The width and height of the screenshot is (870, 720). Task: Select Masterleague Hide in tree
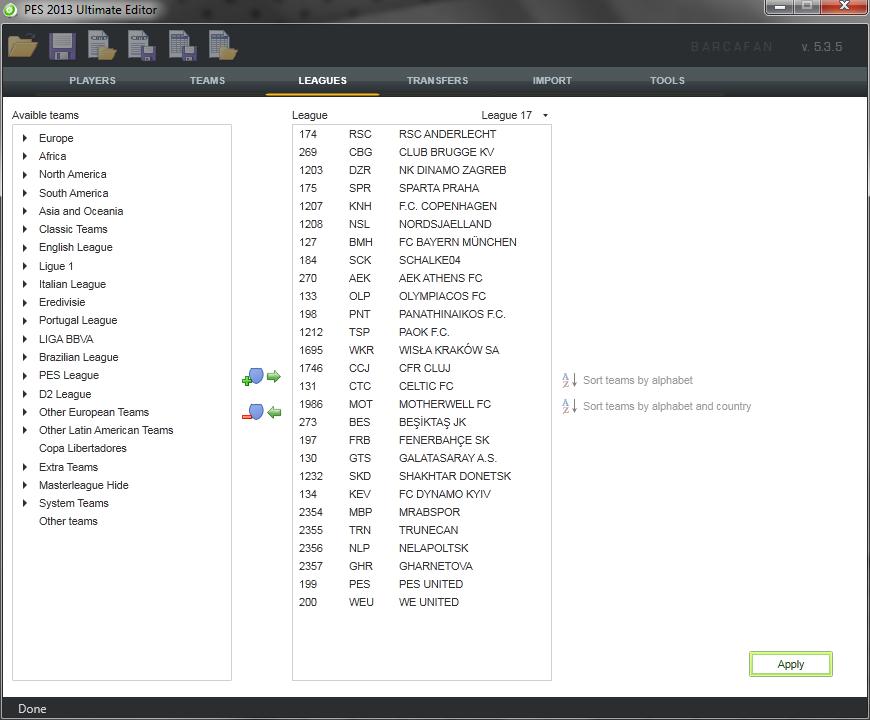83,485
